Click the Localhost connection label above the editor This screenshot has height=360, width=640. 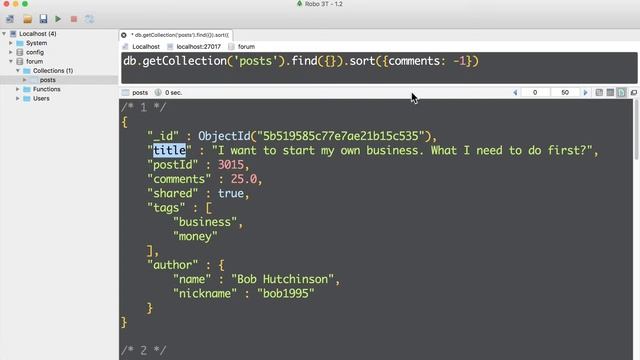coord(146,47)
